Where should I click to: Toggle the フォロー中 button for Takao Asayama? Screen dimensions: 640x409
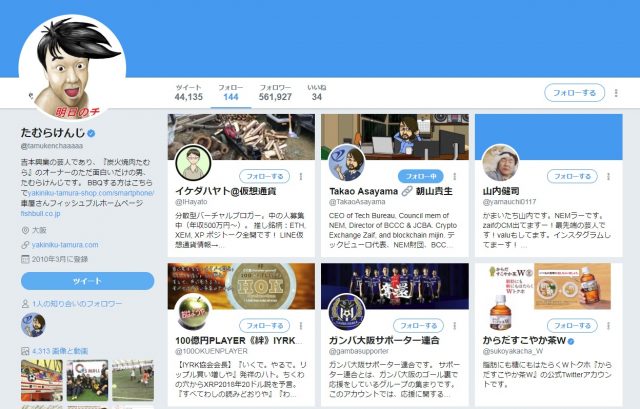click(419, 176)
